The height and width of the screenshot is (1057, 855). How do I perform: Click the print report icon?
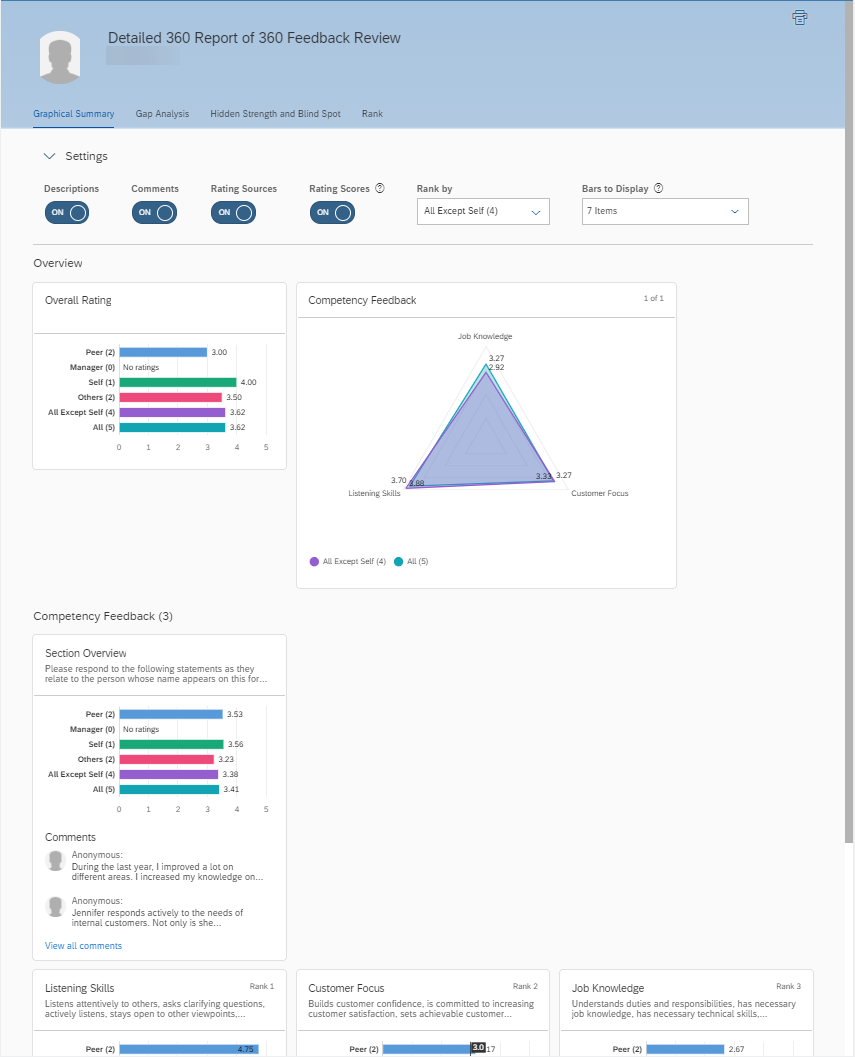[799, 17]
